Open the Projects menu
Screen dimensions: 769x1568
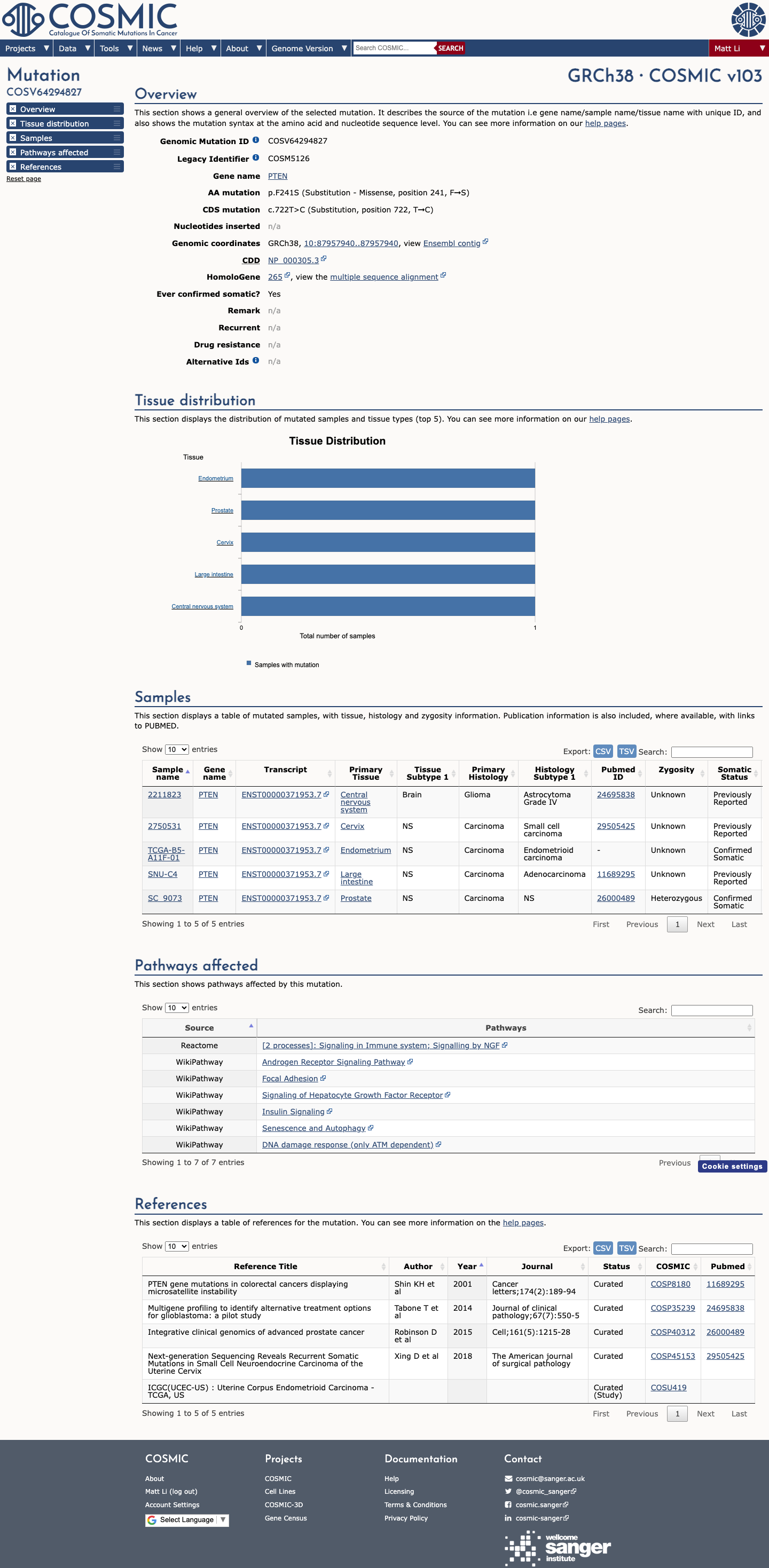26,48
